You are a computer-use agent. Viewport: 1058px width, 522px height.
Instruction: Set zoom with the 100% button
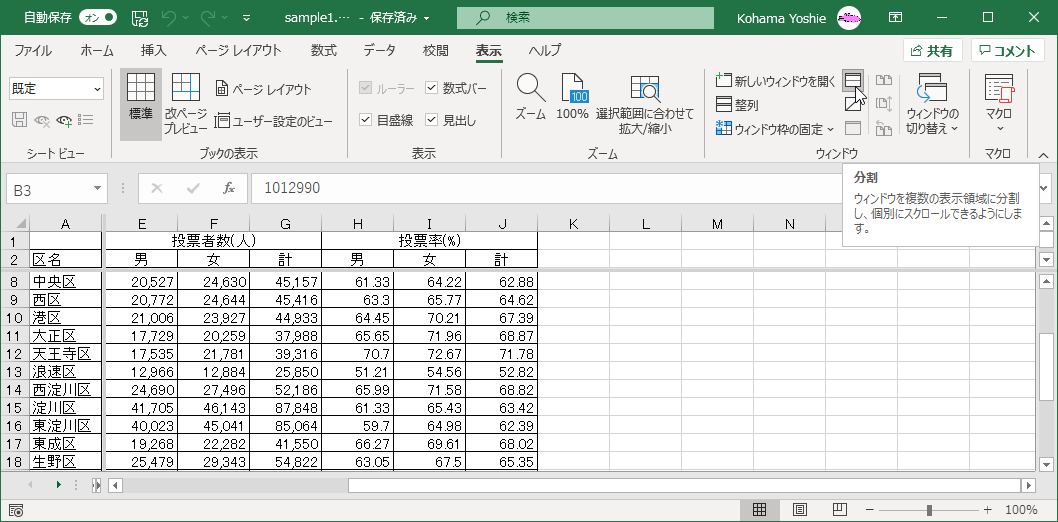tap(572, 97)
